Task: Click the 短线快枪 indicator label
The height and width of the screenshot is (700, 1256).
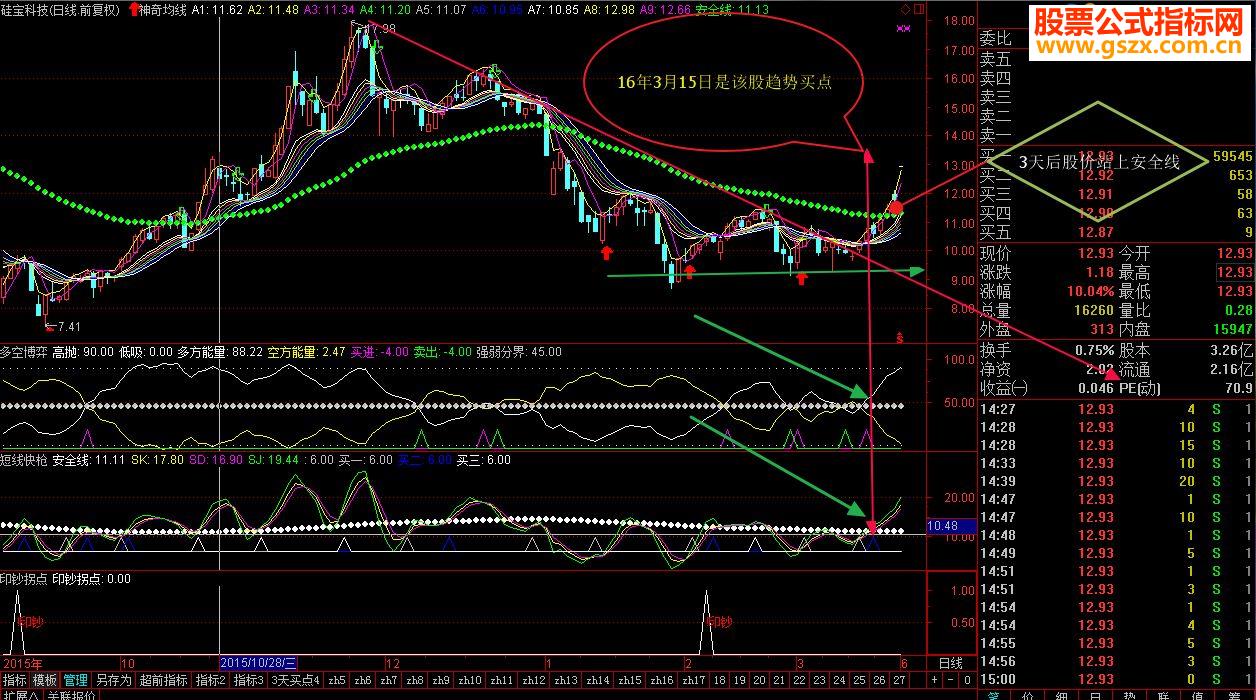Action: pos(24,460)
